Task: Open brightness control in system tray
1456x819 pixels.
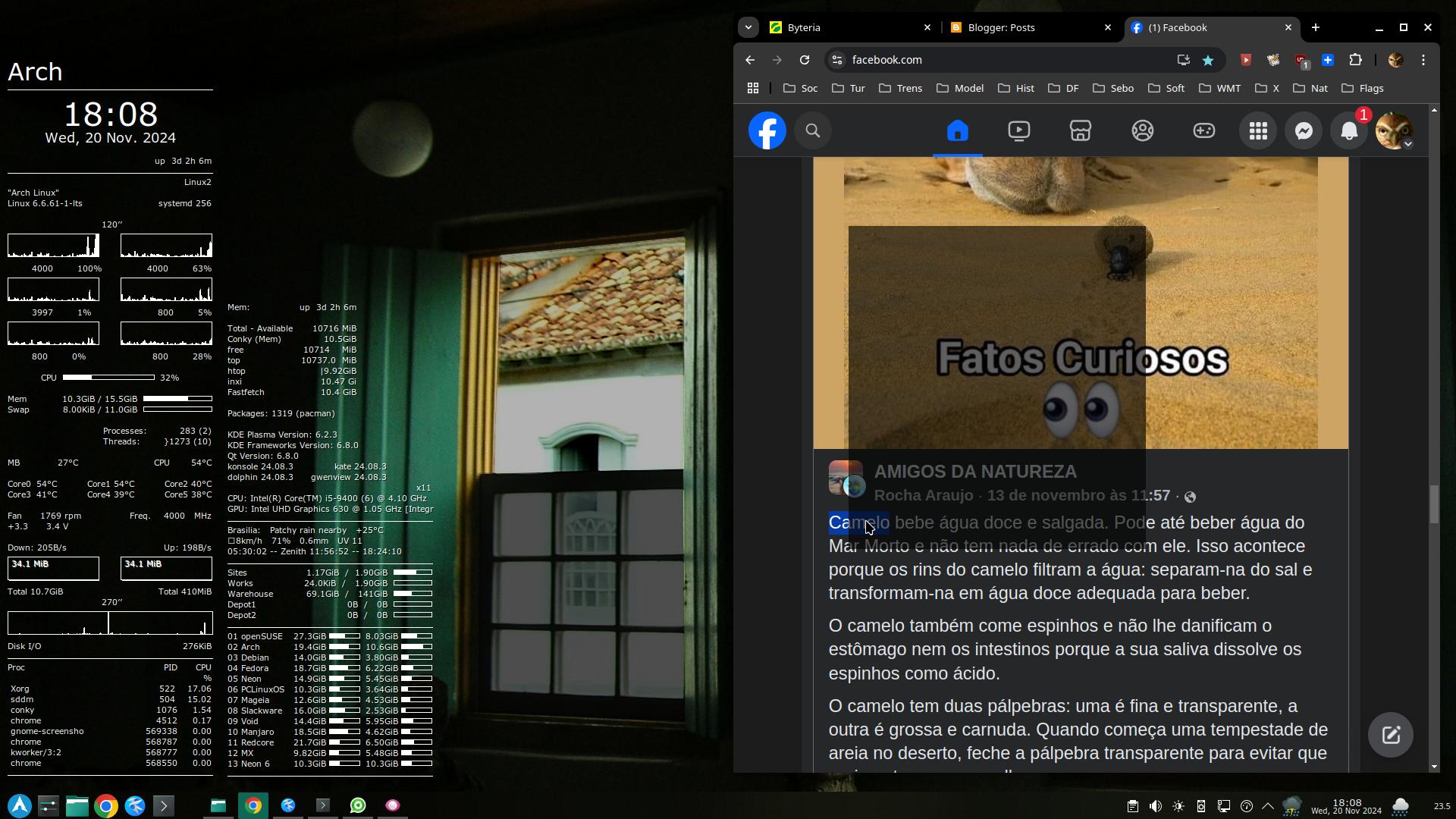Action: tap(1178, 806)
